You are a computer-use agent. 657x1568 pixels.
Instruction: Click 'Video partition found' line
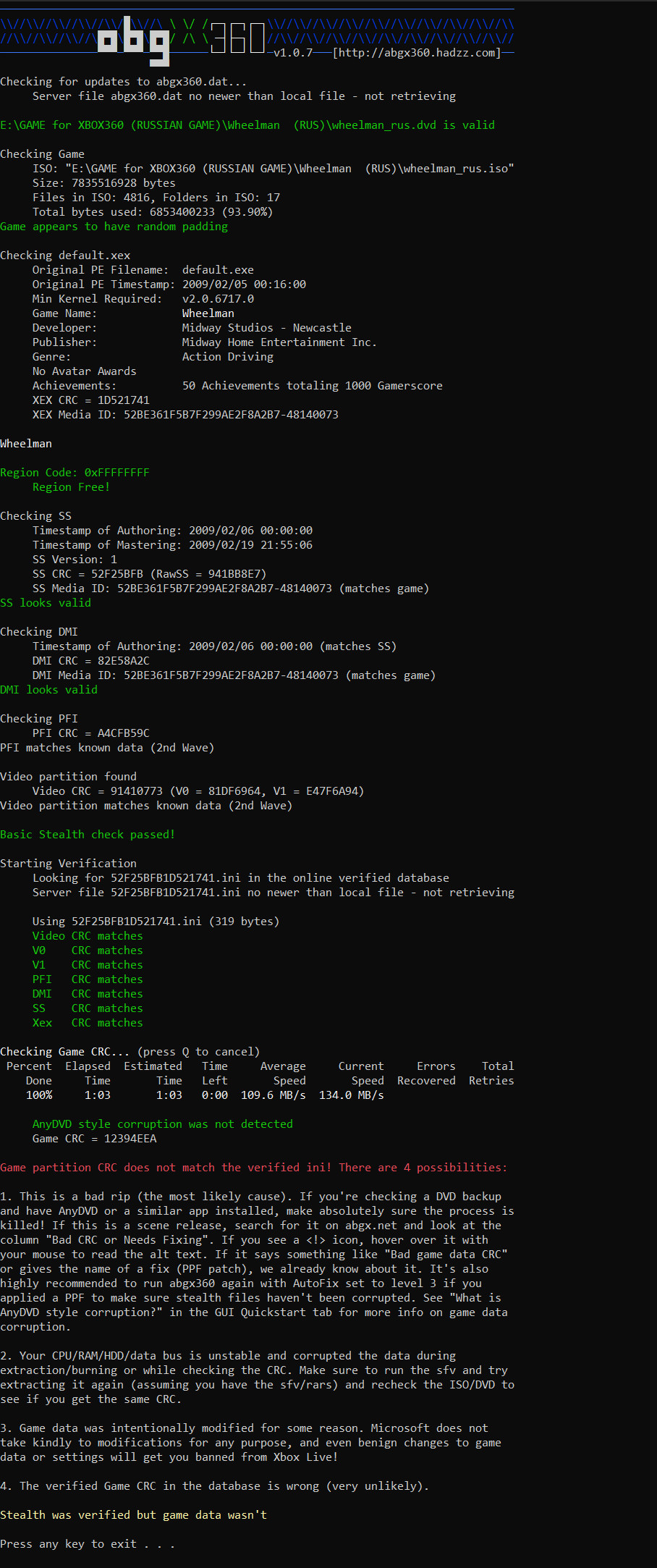click(68, 777)
